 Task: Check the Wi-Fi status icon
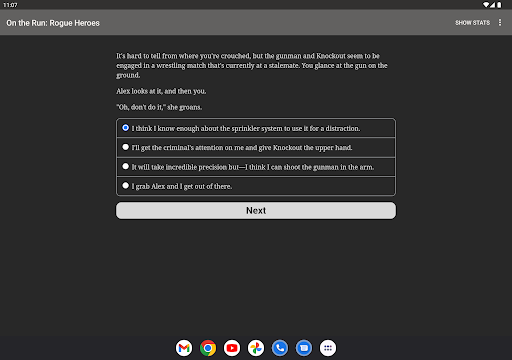click(x=486, y=5)
